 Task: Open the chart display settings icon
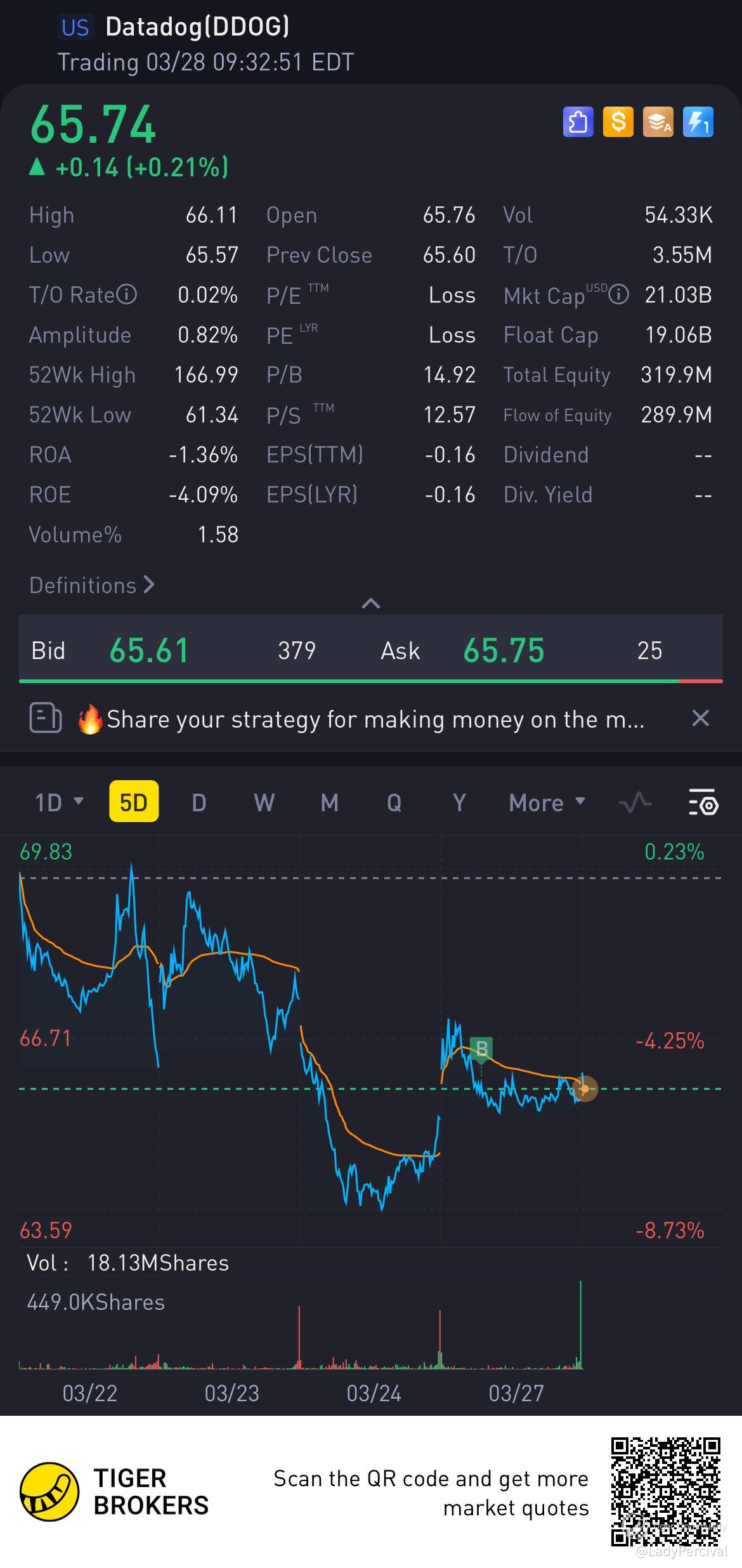coord(703,802)
